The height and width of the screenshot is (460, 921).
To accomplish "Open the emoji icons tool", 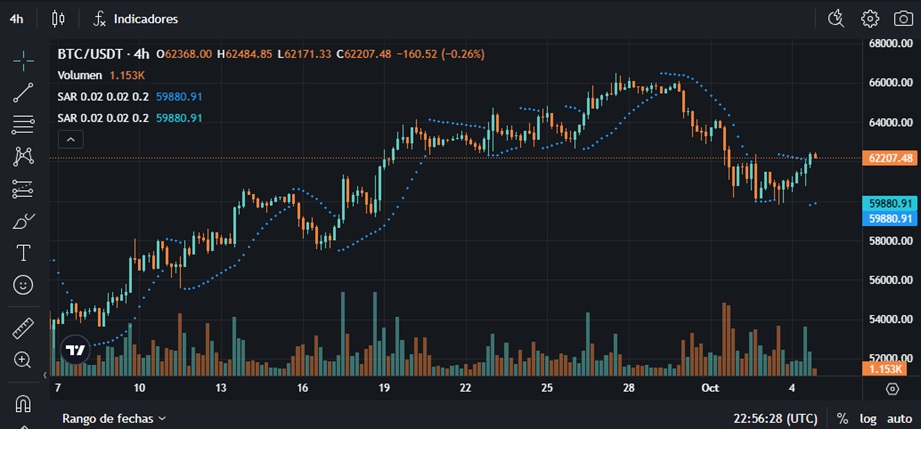I will point(23,286).
